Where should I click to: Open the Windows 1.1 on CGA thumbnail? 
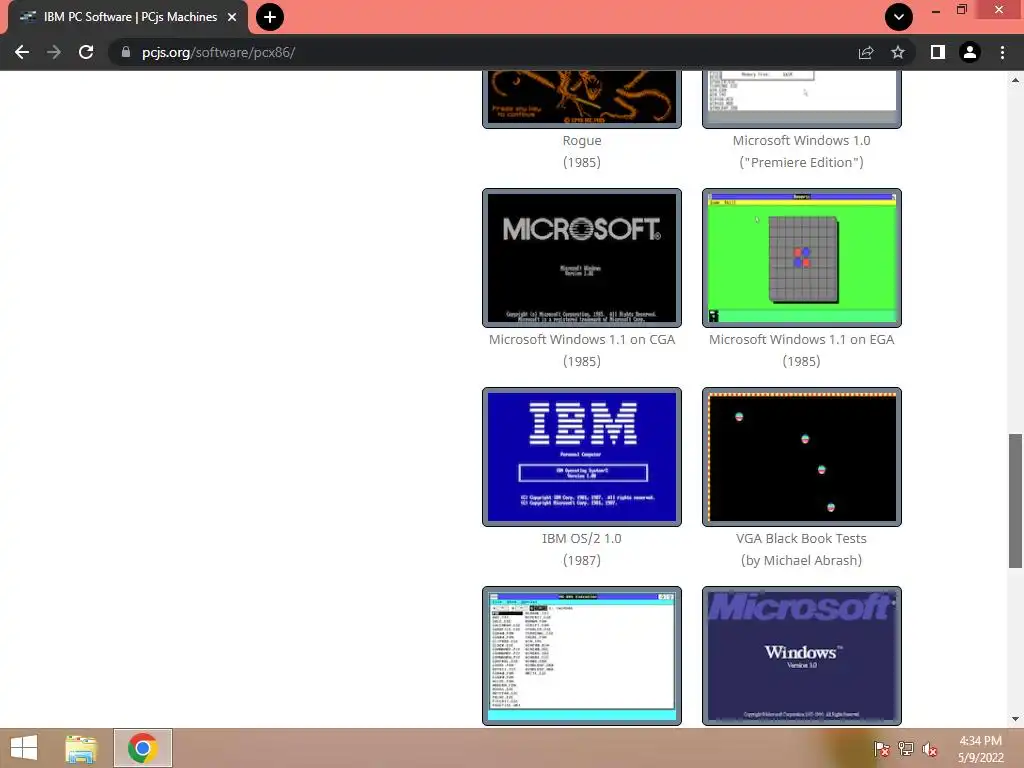(x=582, y=258)
